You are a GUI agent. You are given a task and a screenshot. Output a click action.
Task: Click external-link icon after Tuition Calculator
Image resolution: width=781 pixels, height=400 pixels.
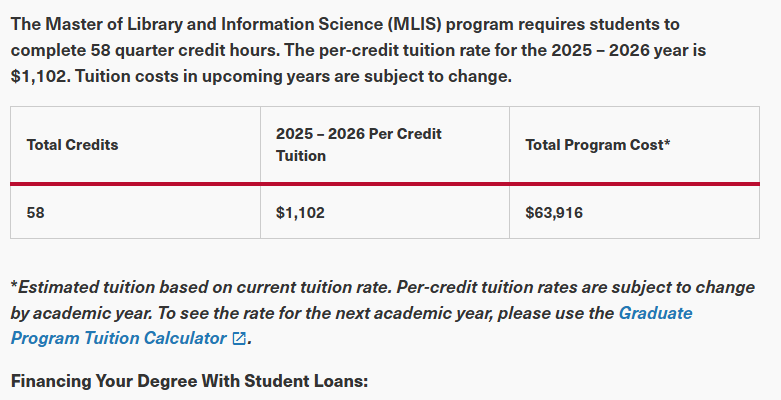(238, 338)
